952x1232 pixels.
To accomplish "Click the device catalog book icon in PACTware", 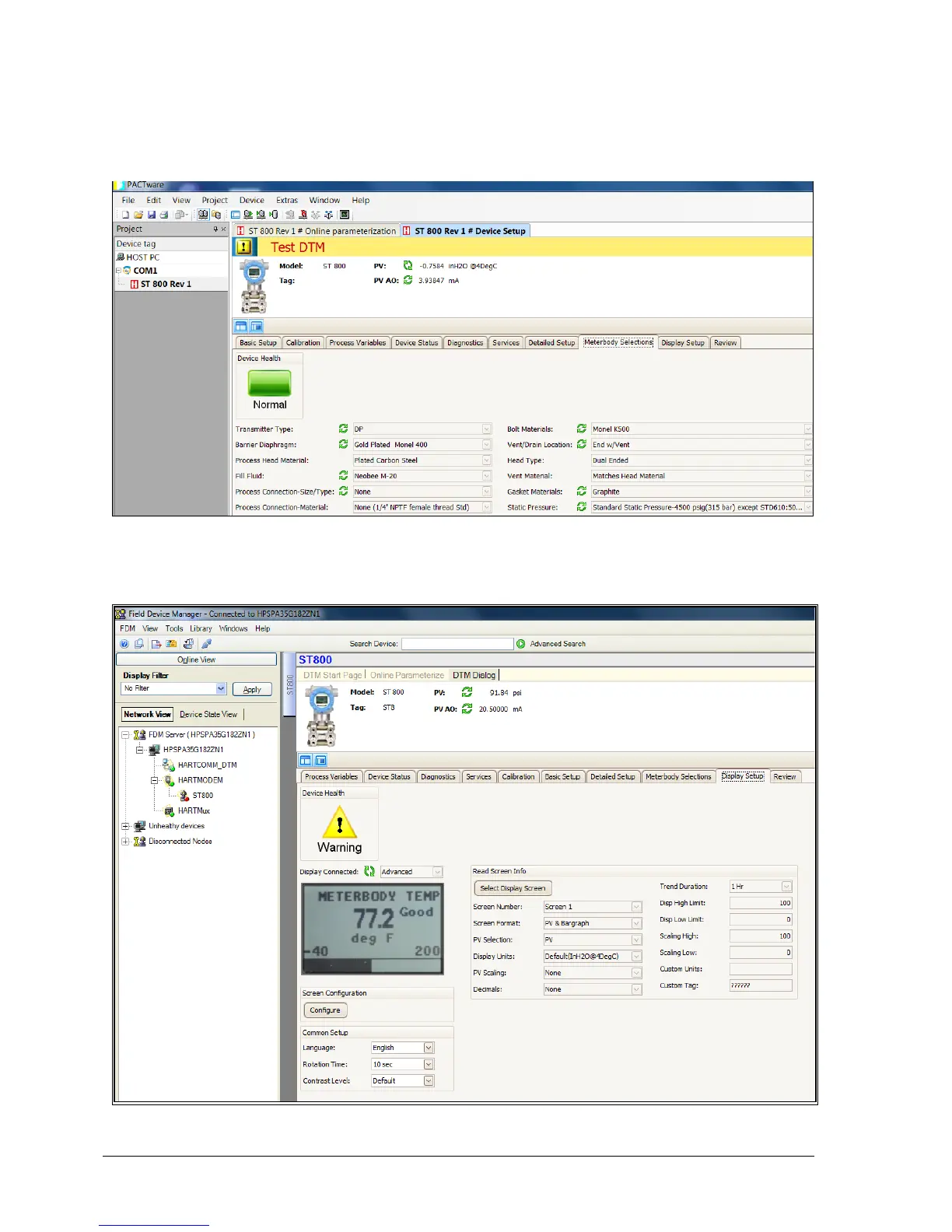I will click(x=203, y=215).
